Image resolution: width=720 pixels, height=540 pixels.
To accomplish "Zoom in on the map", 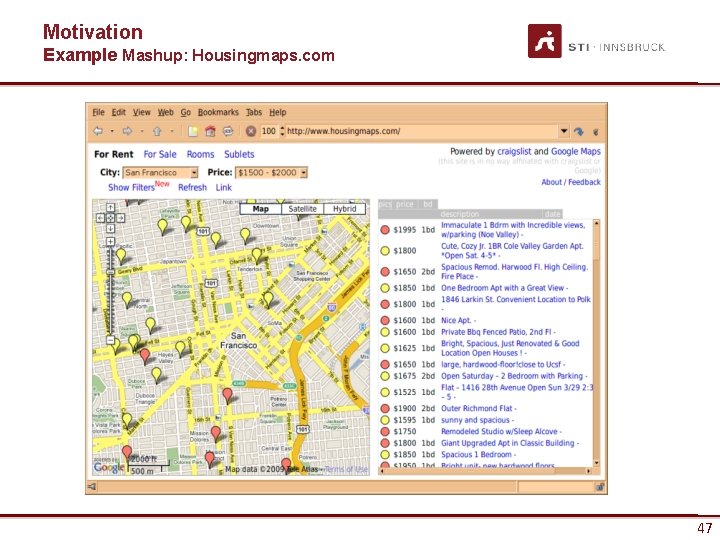I will tap(110, 241).
